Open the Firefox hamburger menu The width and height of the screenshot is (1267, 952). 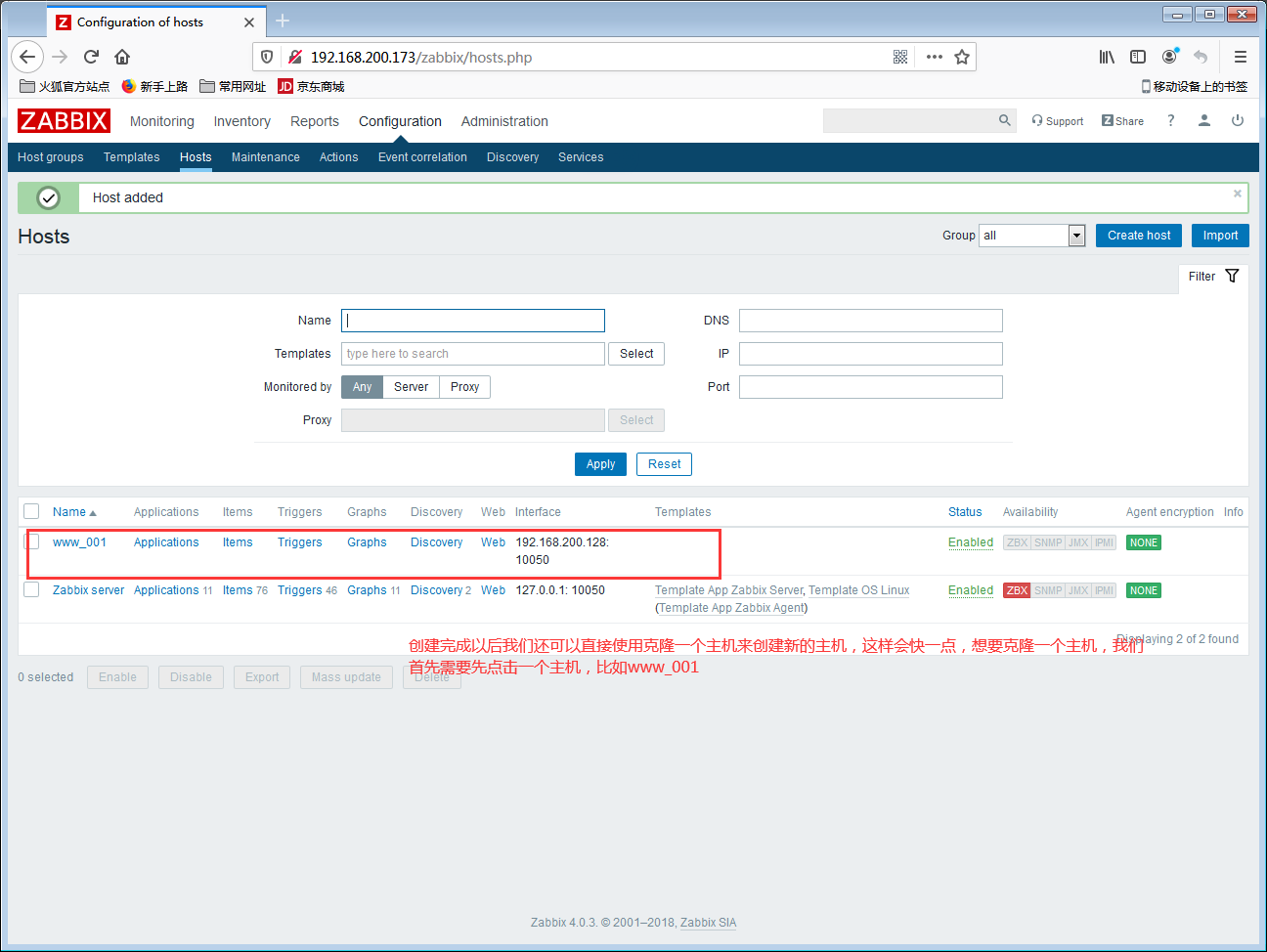1240,57
